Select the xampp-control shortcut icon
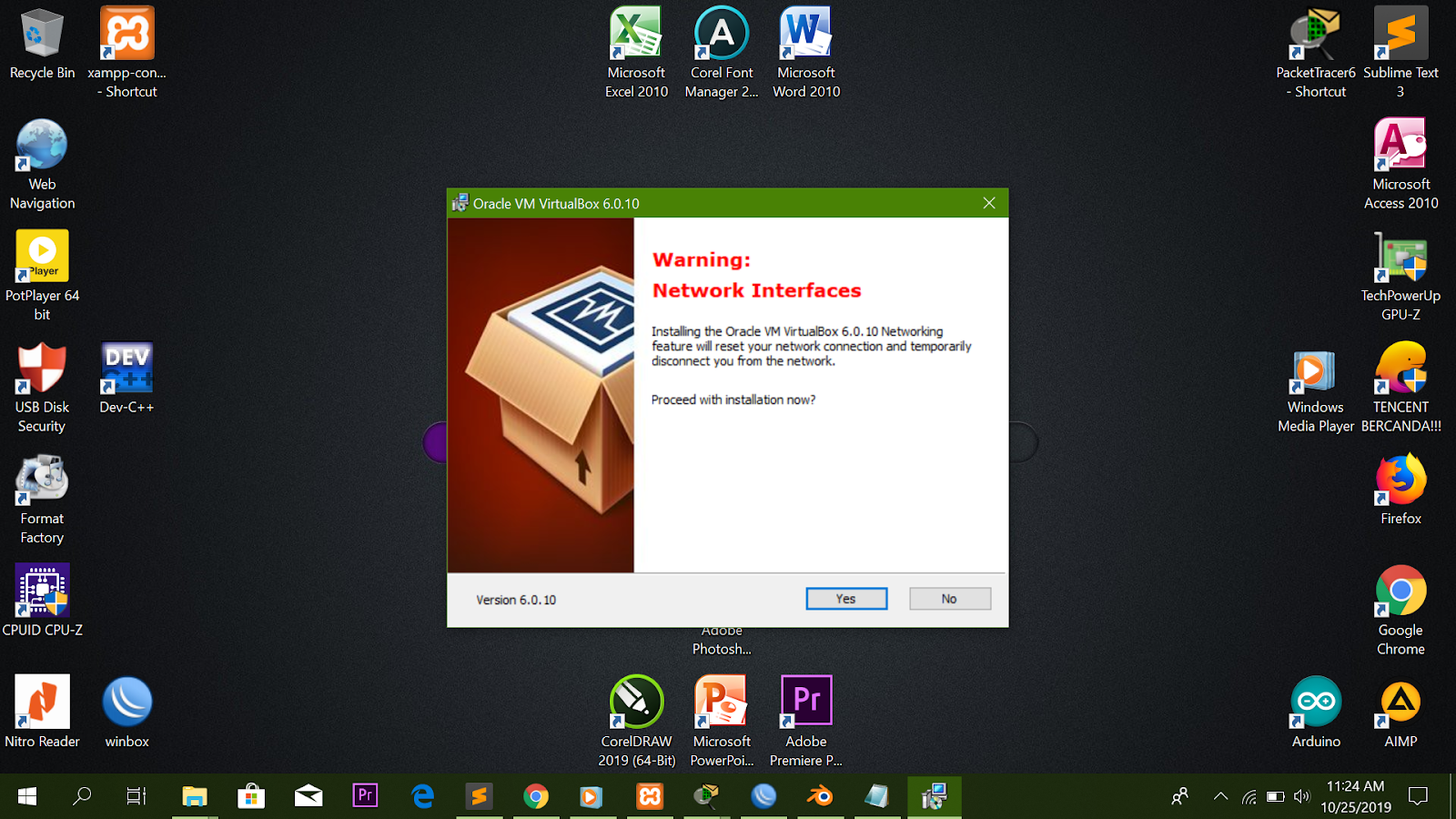This screenshot has width=1456, height=819. coord(126,53)
